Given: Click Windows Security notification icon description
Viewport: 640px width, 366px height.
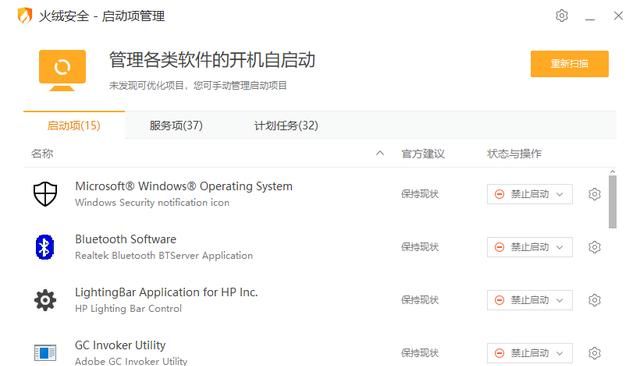Looking at the screenshot, I should pyautogui.click(x=152, y=202).
